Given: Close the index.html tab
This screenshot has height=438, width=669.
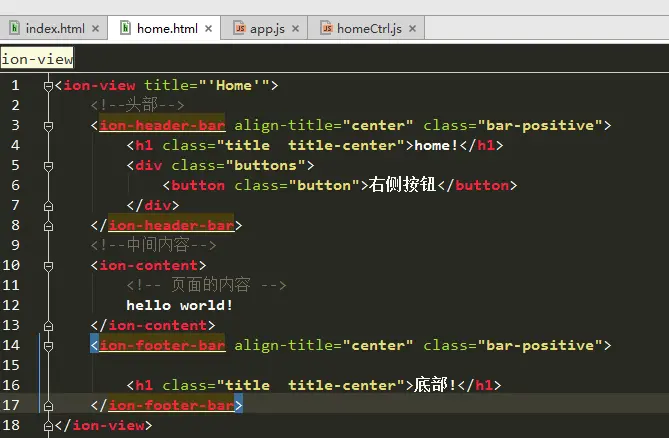Looking at the screenshot, I should (x=96, y=29).
